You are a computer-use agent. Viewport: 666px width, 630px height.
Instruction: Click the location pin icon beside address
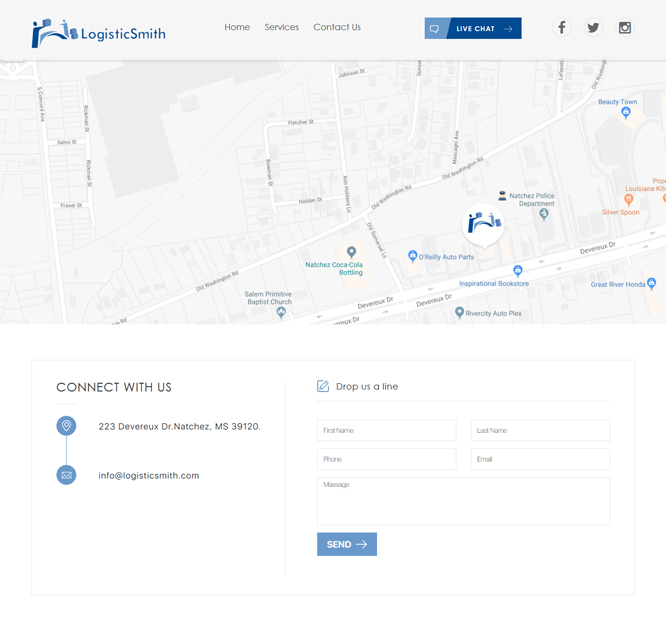click(67, 426)
